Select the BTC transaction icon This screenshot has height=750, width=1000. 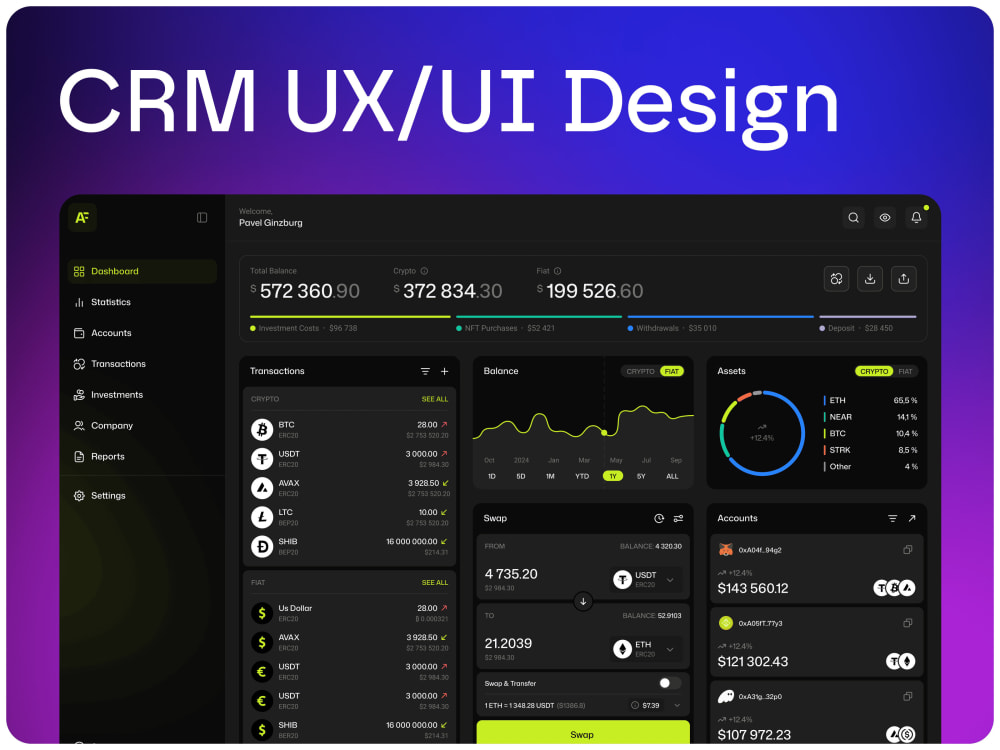pyautogui.click(x=262, y=430)
